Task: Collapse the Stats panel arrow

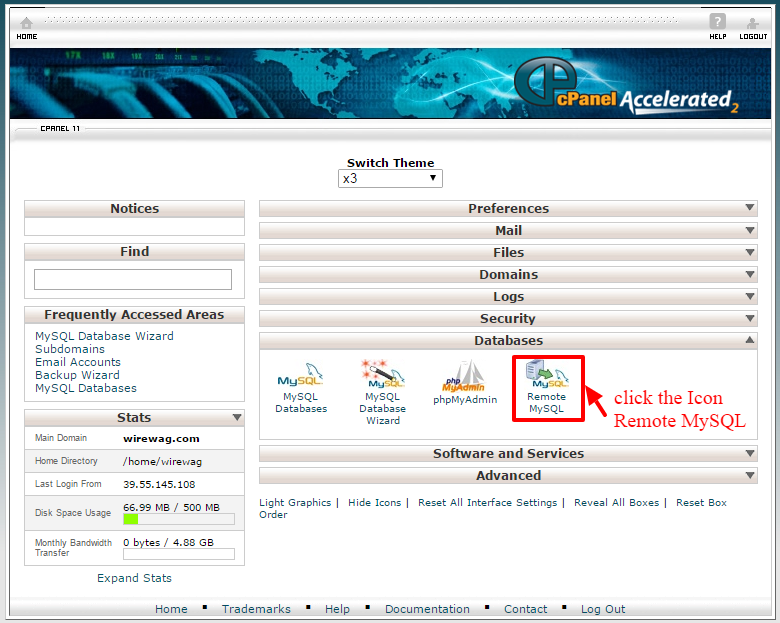Action: [x=236, y=418]
